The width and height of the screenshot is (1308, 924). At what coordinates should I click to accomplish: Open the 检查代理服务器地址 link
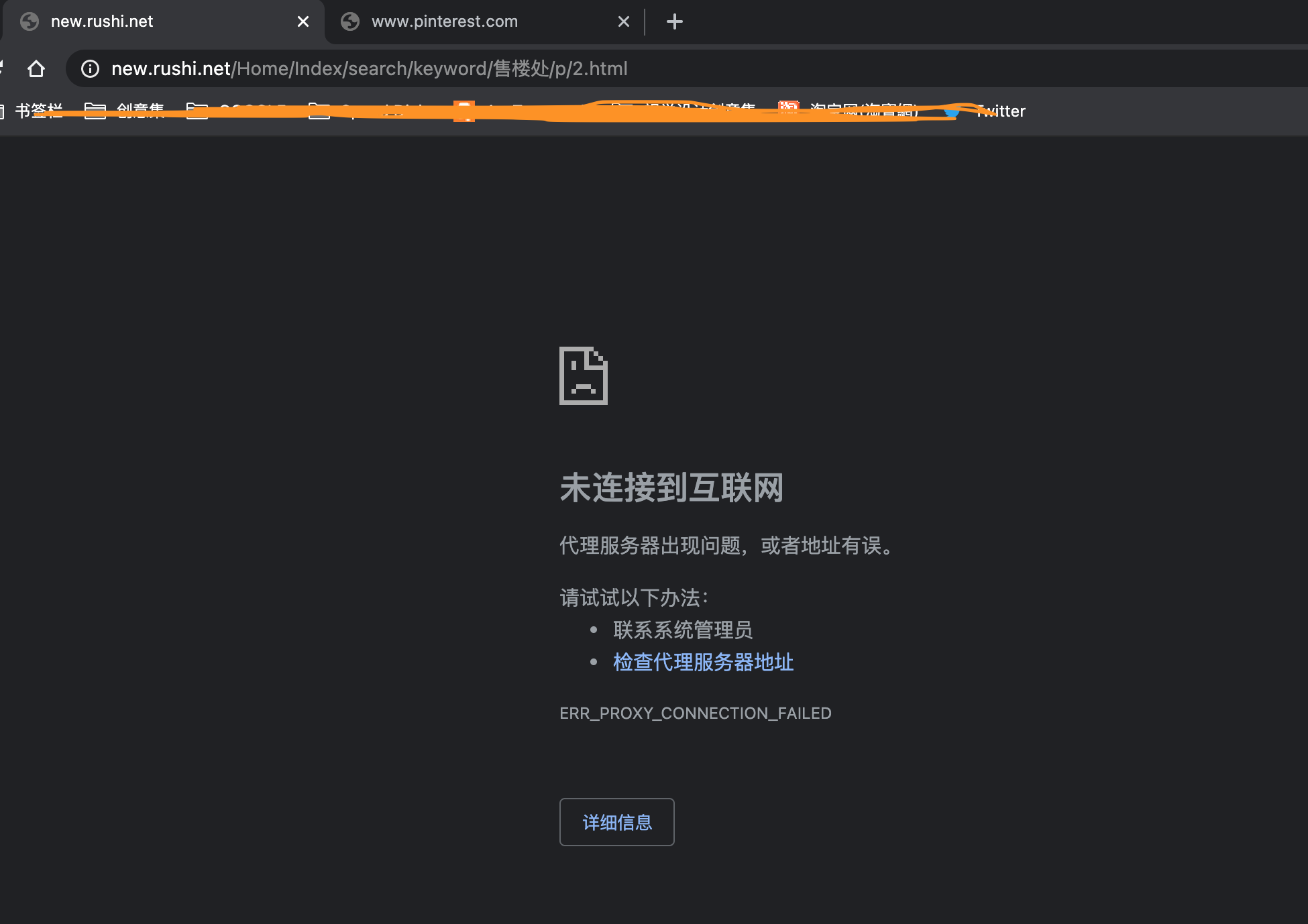pyautogui.click(x=703, y=662)
